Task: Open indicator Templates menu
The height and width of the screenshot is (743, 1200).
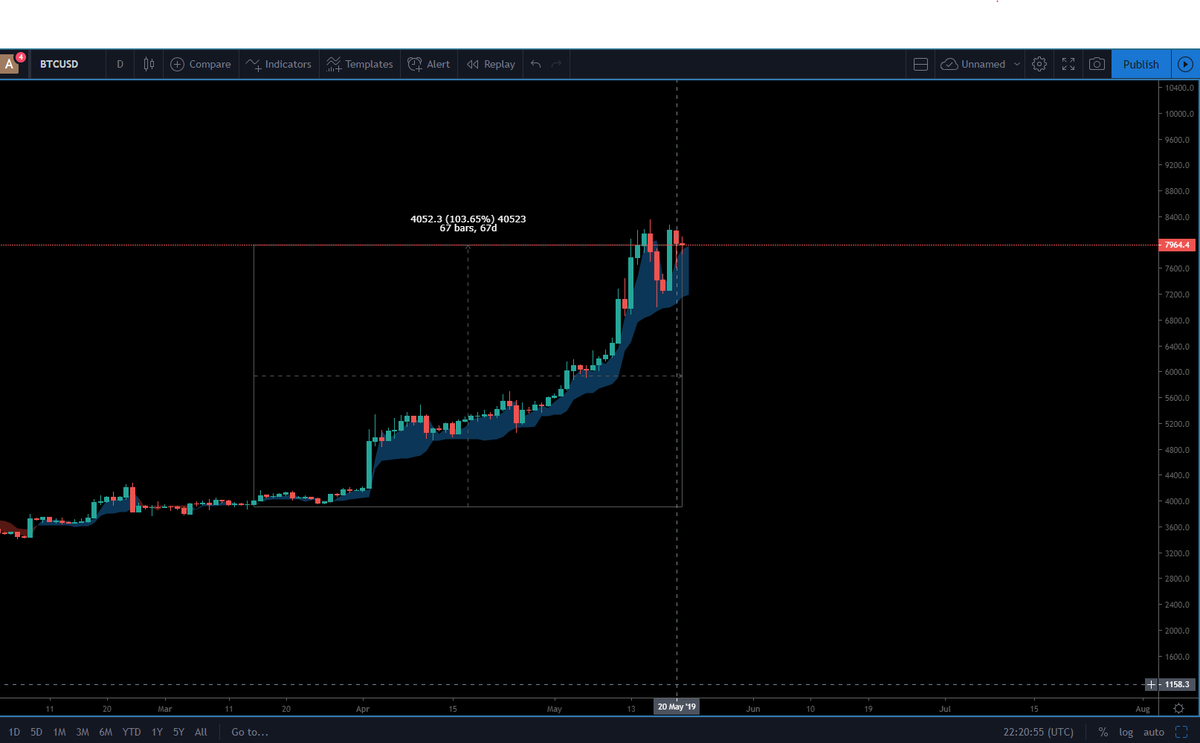Action: pyautogui.click(x=360, y=64)
